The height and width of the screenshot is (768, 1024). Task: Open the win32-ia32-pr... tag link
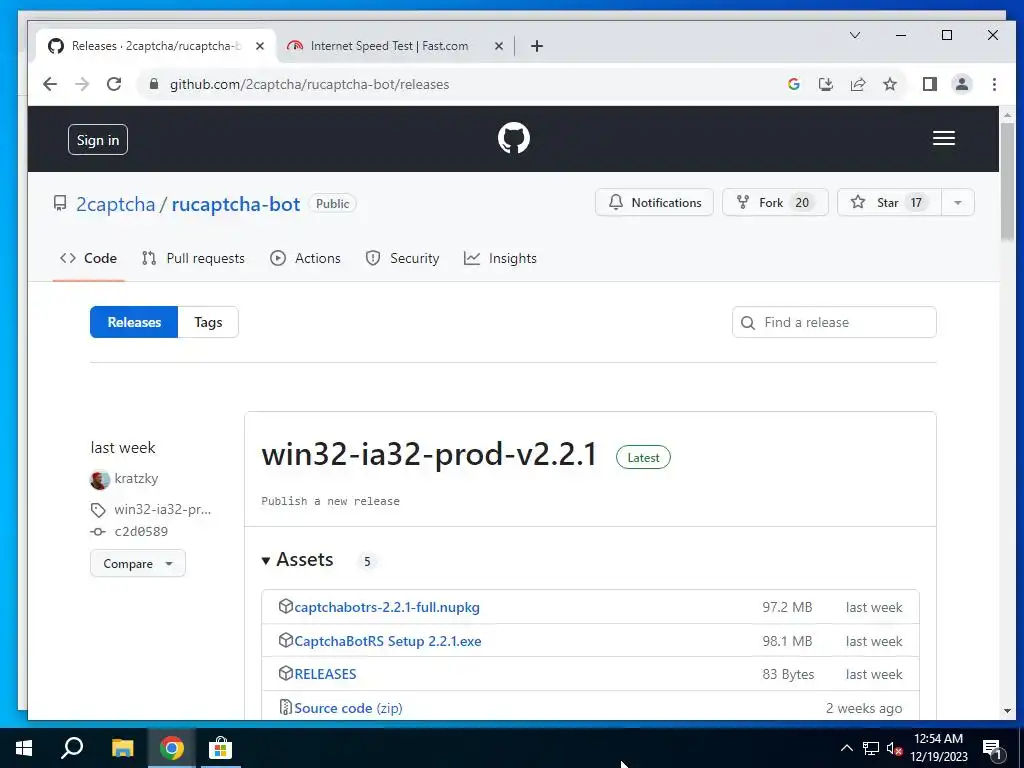pos(163,509)
